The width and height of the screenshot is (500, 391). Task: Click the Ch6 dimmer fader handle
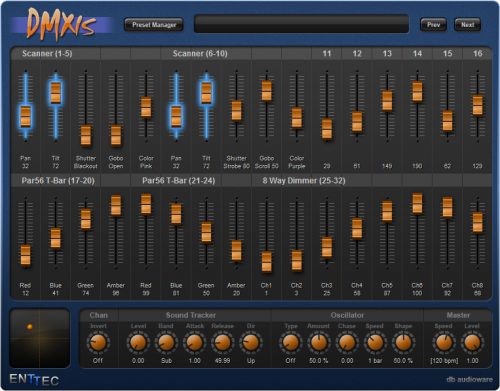[x=417, y=203]
